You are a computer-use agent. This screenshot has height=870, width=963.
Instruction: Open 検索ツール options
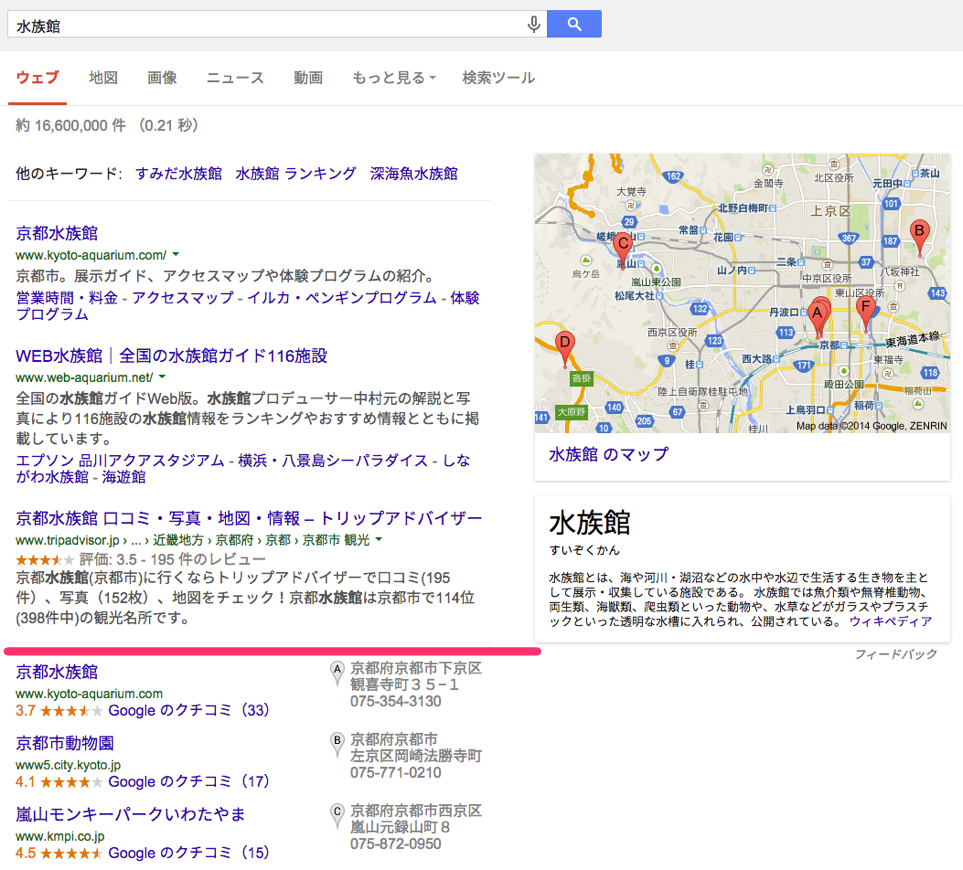click(499, 78)
